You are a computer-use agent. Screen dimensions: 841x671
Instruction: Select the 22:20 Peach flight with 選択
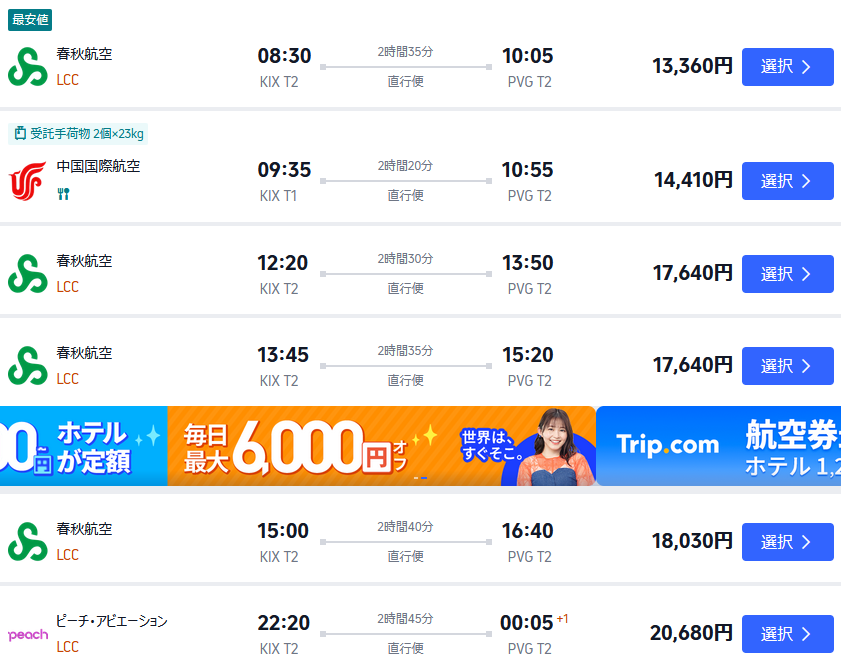click(x=786, y=633)
